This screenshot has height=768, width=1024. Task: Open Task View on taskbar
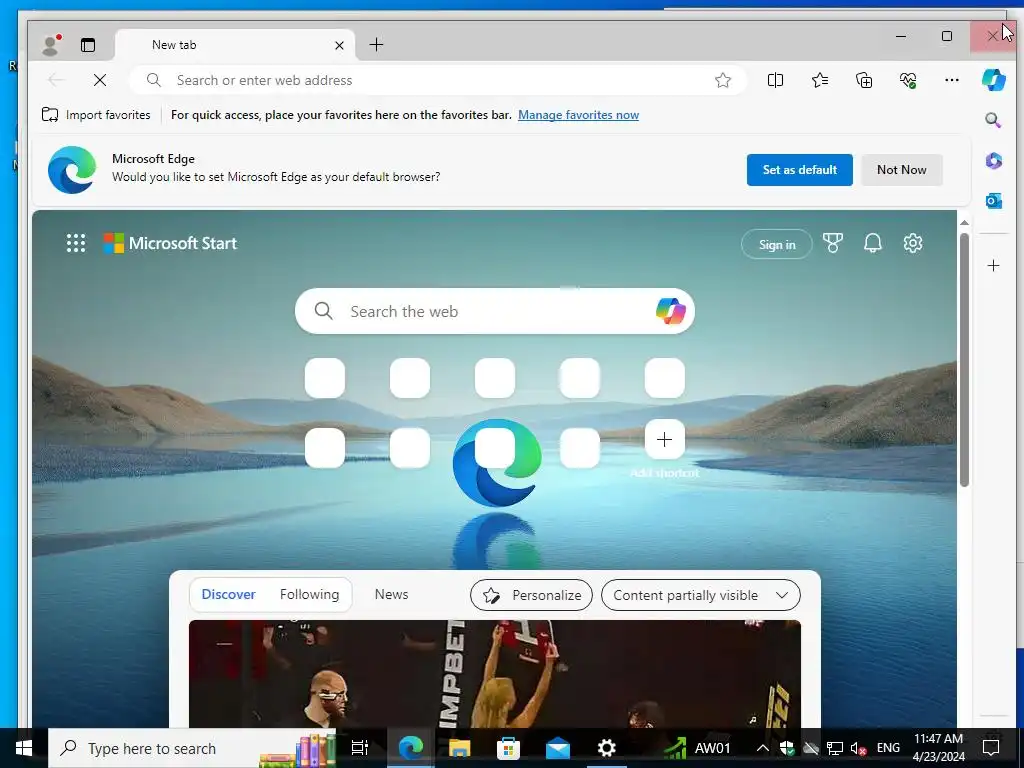pyautogui.click(x=360, y=748)
